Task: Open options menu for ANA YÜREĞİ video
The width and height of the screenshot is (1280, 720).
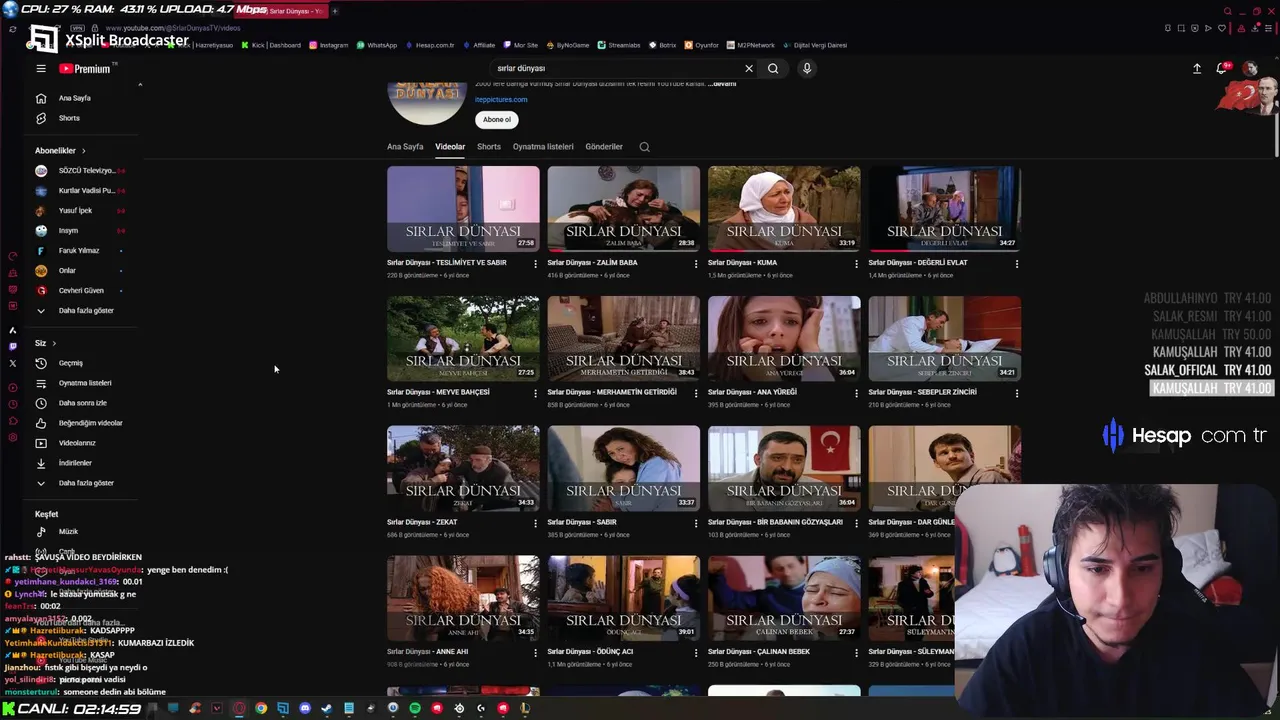Action: point(856,394)
